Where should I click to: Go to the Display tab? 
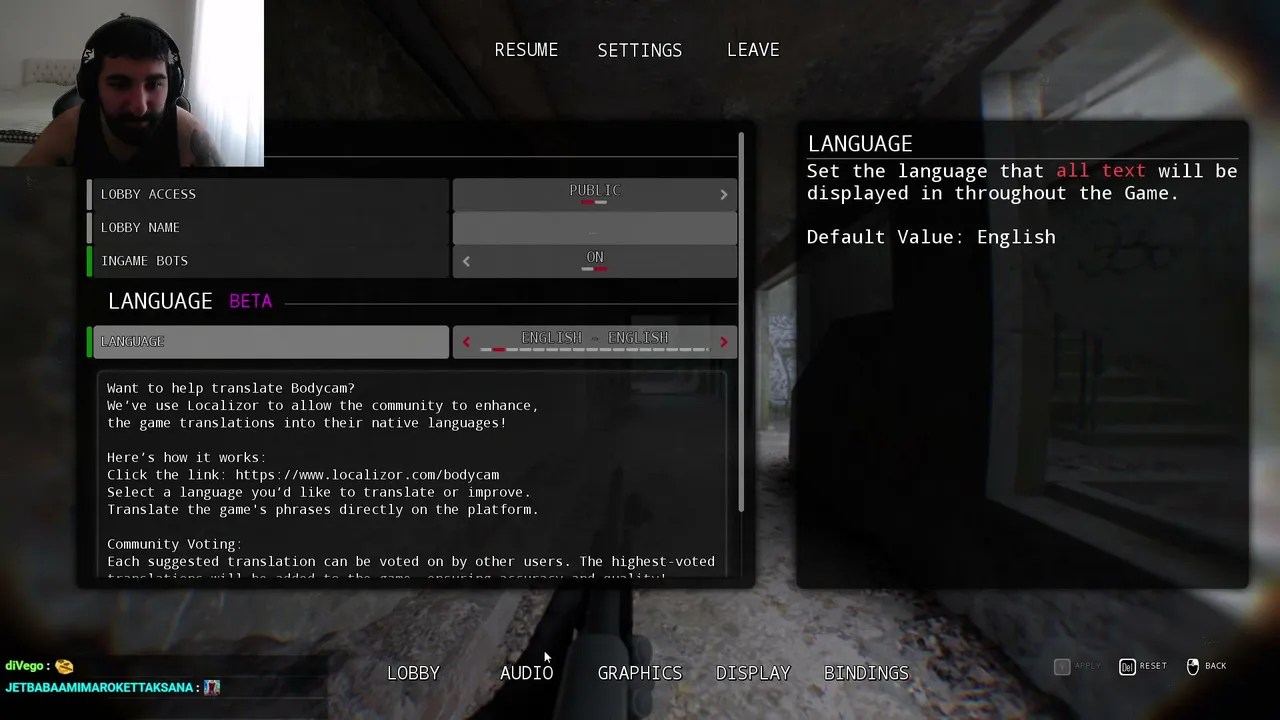[x=753, y=673]
